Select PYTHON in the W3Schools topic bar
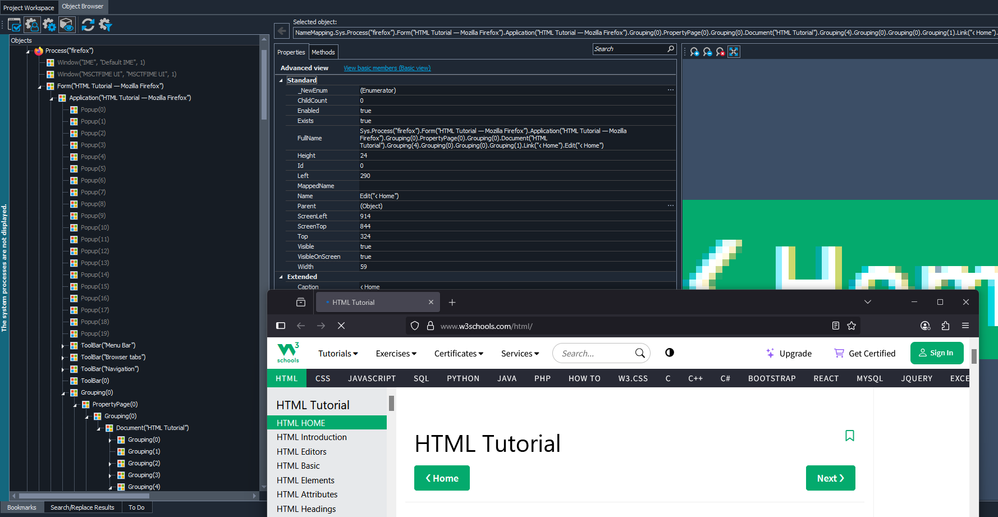Screen dimensions: 998x517 pyautogui.click(x=463, y=378)
